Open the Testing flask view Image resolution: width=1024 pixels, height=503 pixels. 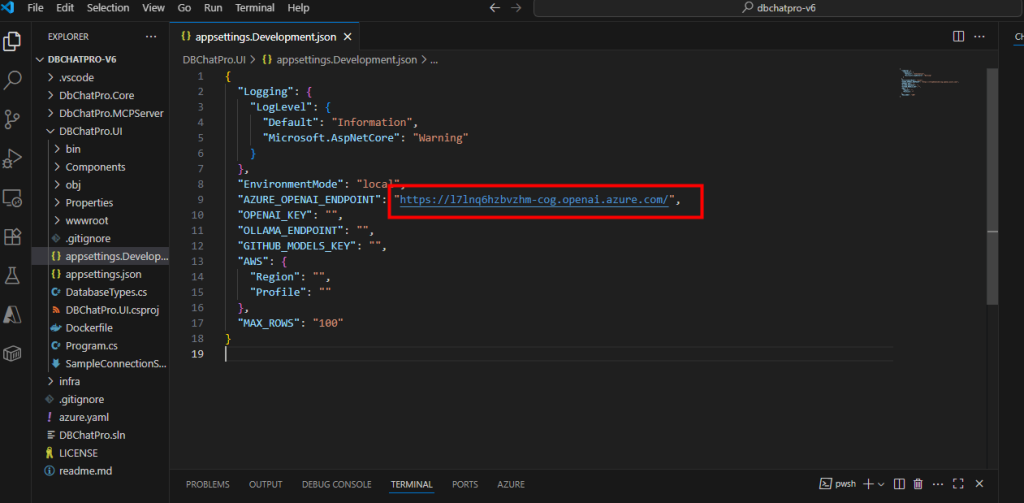pyautogui.click(x=12, y=275)
